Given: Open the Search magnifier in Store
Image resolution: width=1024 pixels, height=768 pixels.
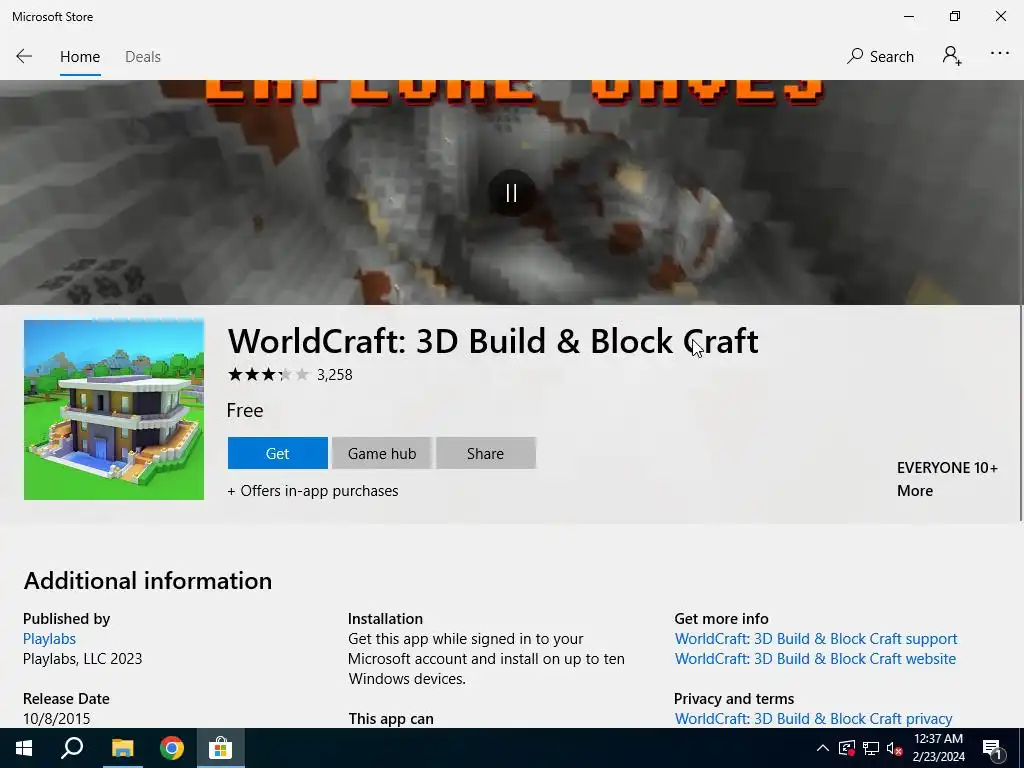Looking at the screenshot, I should pos(880,56).
